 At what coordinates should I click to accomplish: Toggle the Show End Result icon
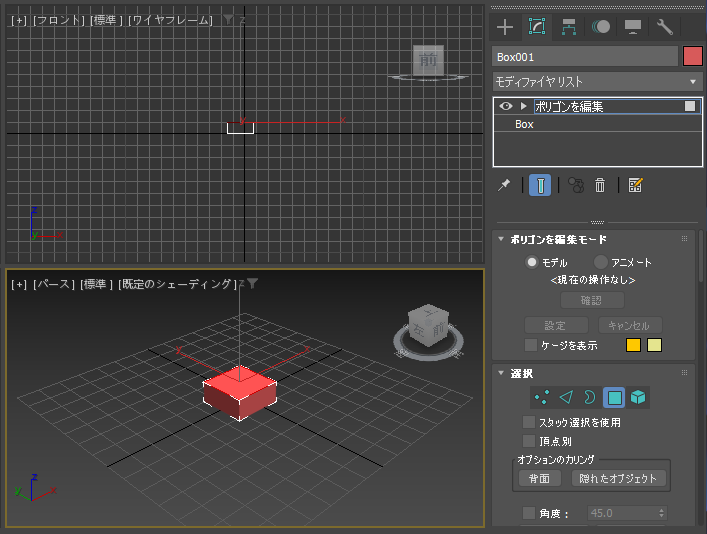(540, 185)
